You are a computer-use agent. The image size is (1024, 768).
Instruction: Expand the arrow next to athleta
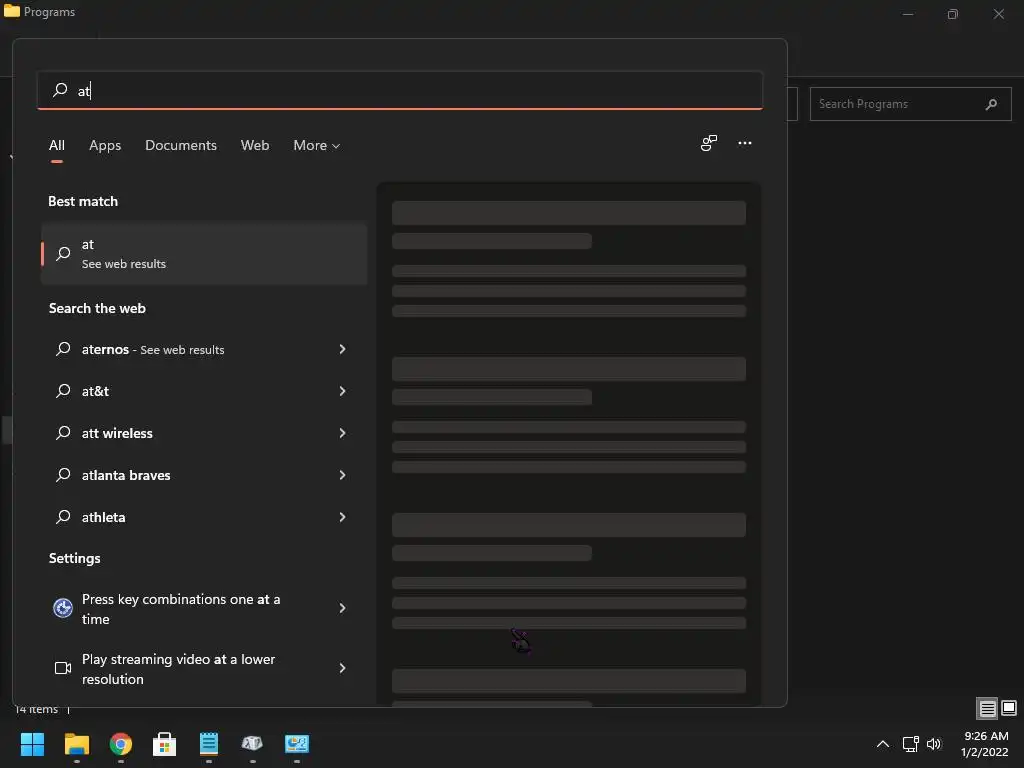[342, 517]
